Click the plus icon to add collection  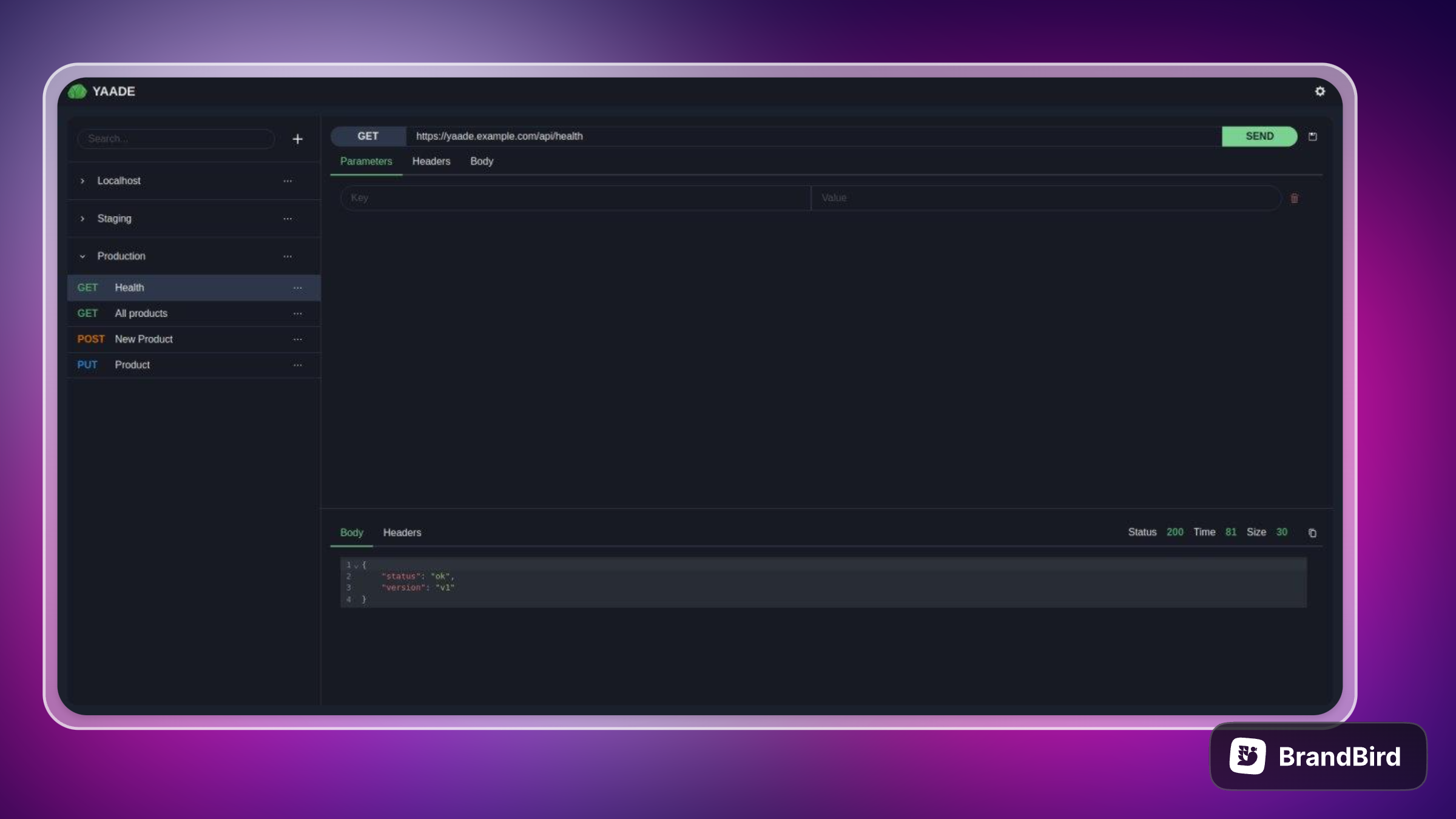pos(297,139)
